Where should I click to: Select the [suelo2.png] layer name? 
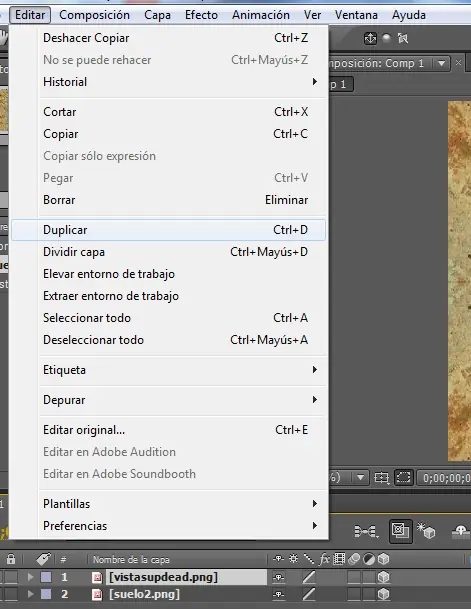(144, 594)
